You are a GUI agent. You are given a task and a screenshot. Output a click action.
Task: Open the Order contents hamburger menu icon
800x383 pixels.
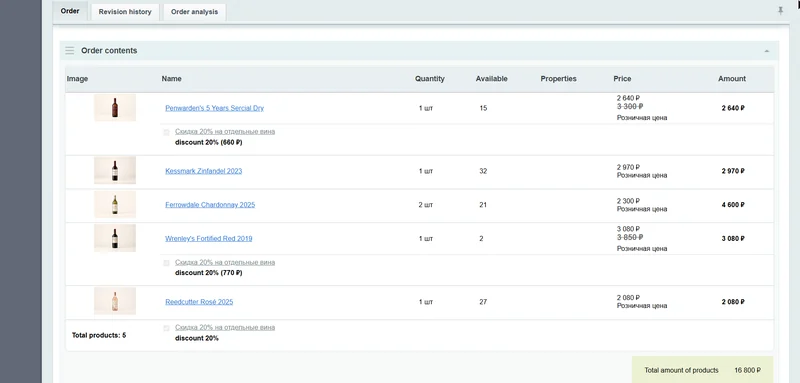click(x=70, y=50)
